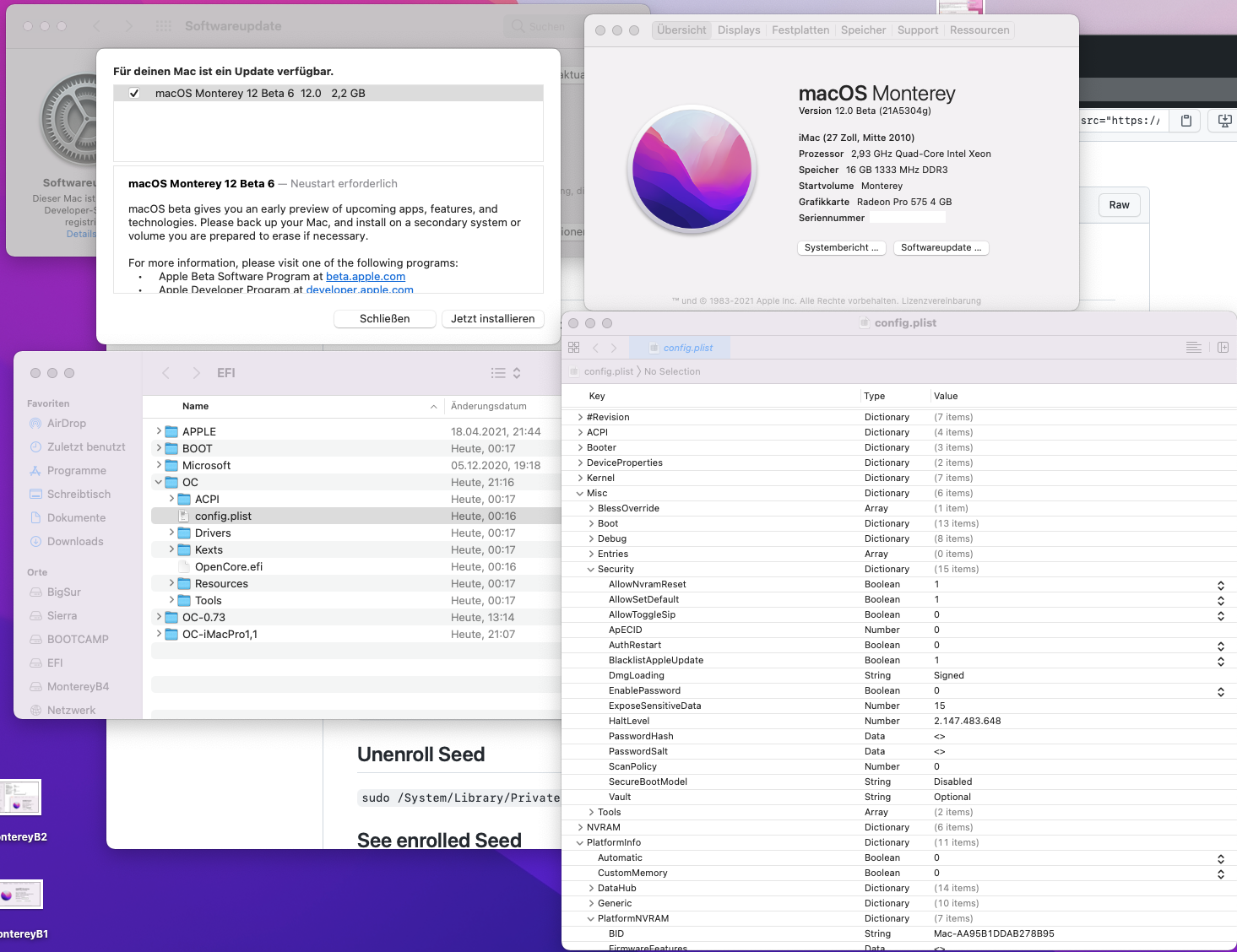Image resolution: width=1237 pixels, height=952 pixels.
Task: Expand the APPLE folder in Finder
Action: 159,431
